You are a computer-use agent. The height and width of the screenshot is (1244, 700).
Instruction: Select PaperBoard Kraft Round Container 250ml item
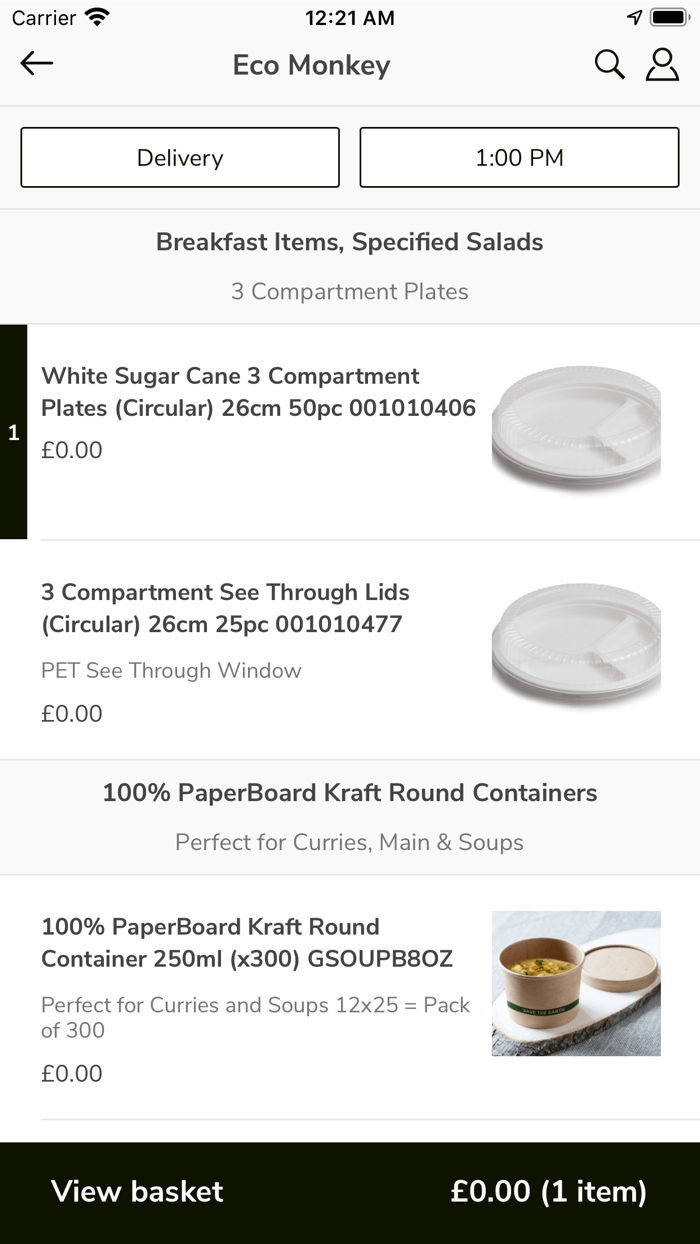click(x=247, y=943)
